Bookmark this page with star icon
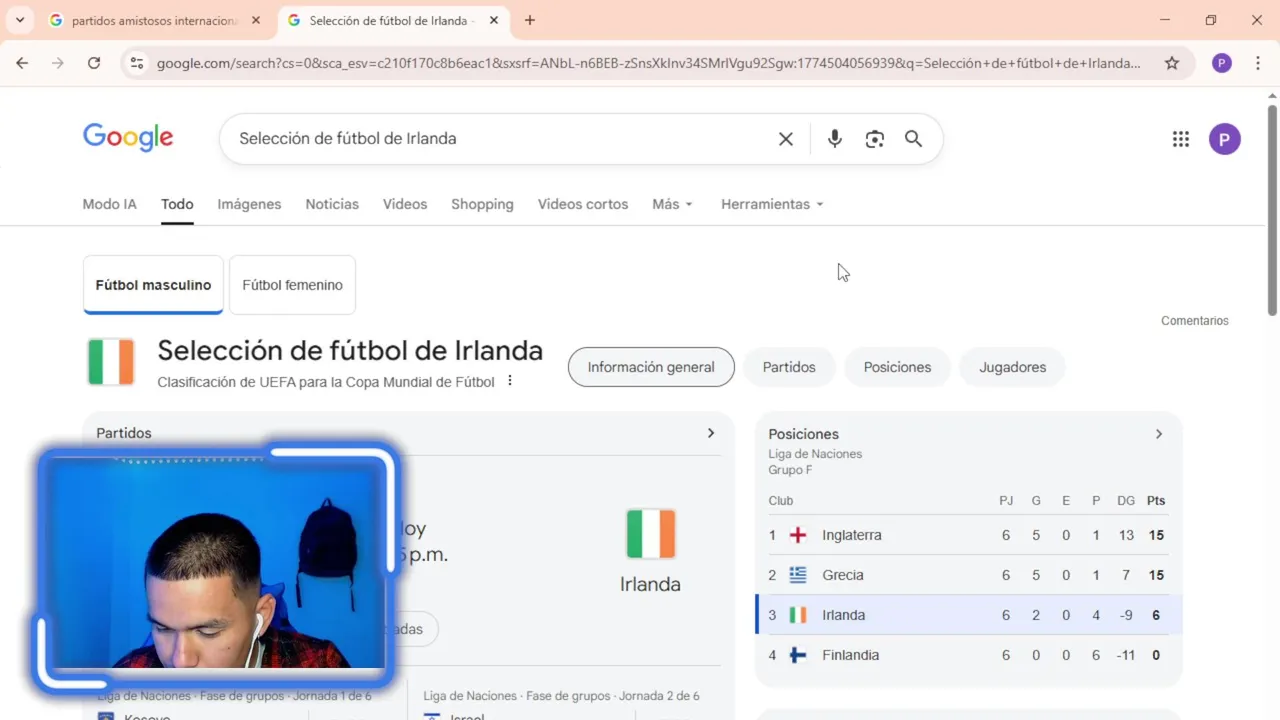The height and width of the screenshot is (720, 1280). (x=1172, y=63)
